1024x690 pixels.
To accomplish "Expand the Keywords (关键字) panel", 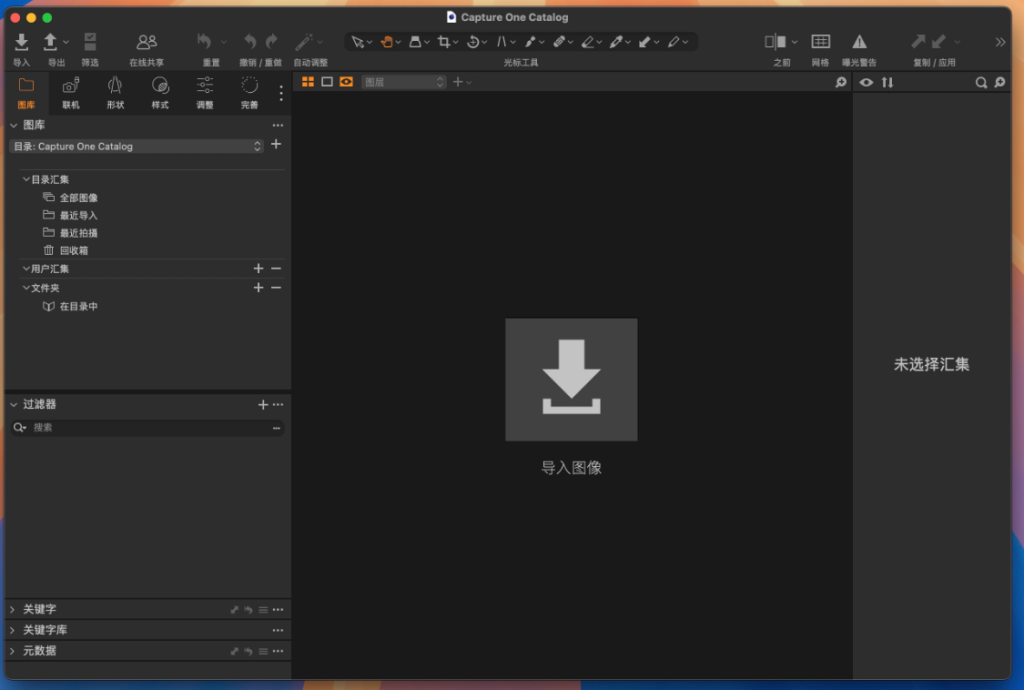I will click(13, 609).
